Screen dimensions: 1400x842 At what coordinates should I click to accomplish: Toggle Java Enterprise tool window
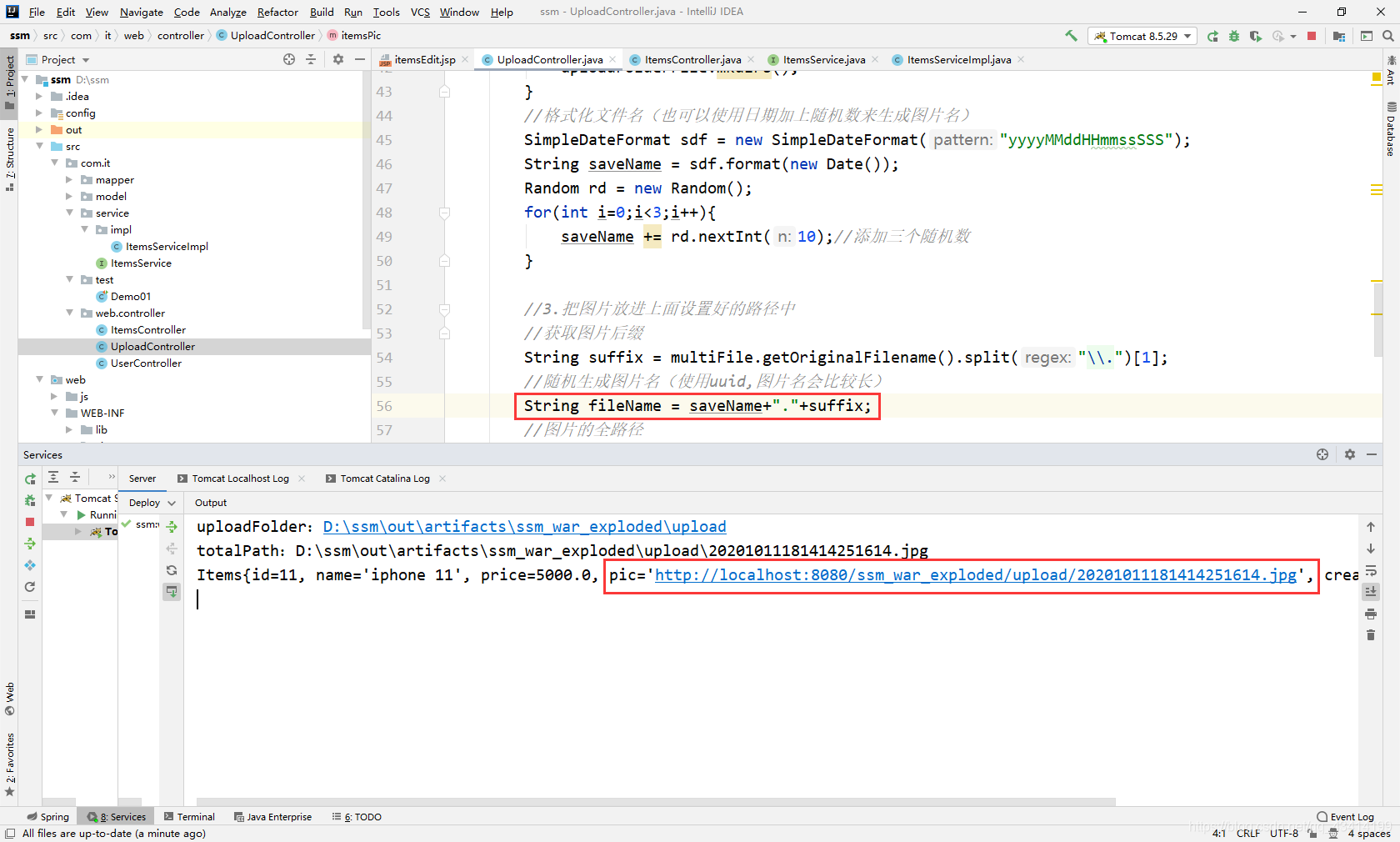coord(272,817)
